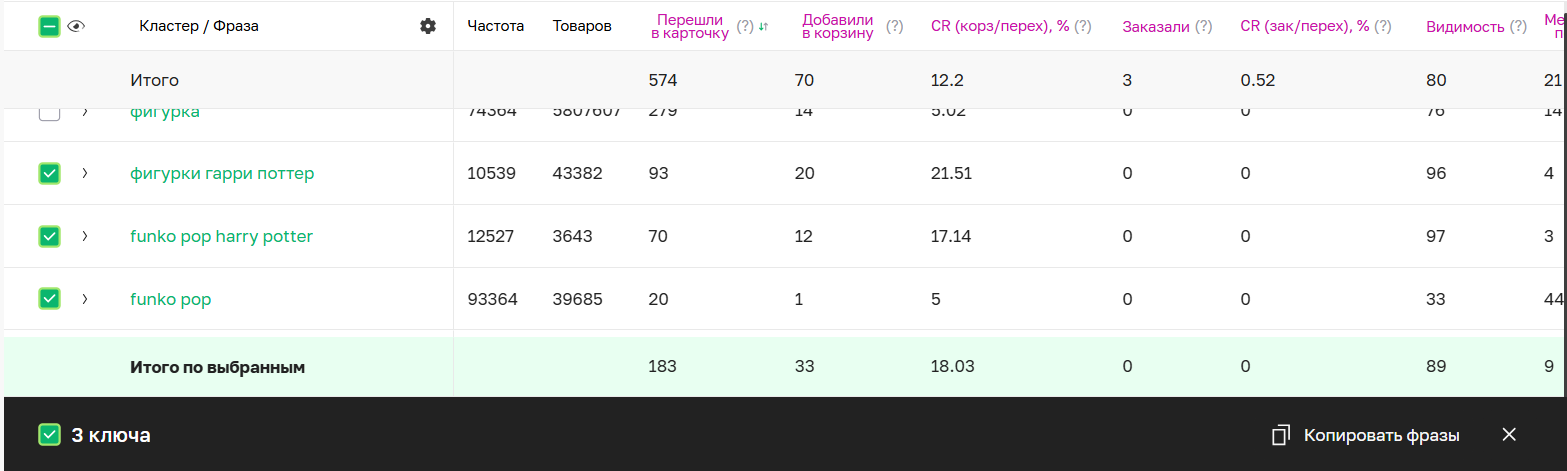The width and height of the screenshot is (1567, 471).
Task: Open the "funko pop" phrase link
Action: [x=170, y=299]
